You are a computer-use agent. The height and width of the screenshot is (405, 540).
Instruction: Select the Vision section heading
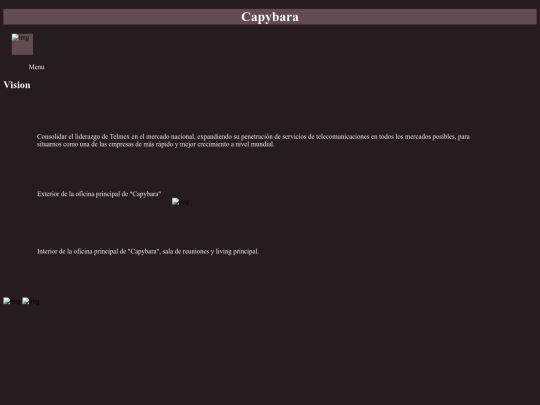click(x=17, y=85)
